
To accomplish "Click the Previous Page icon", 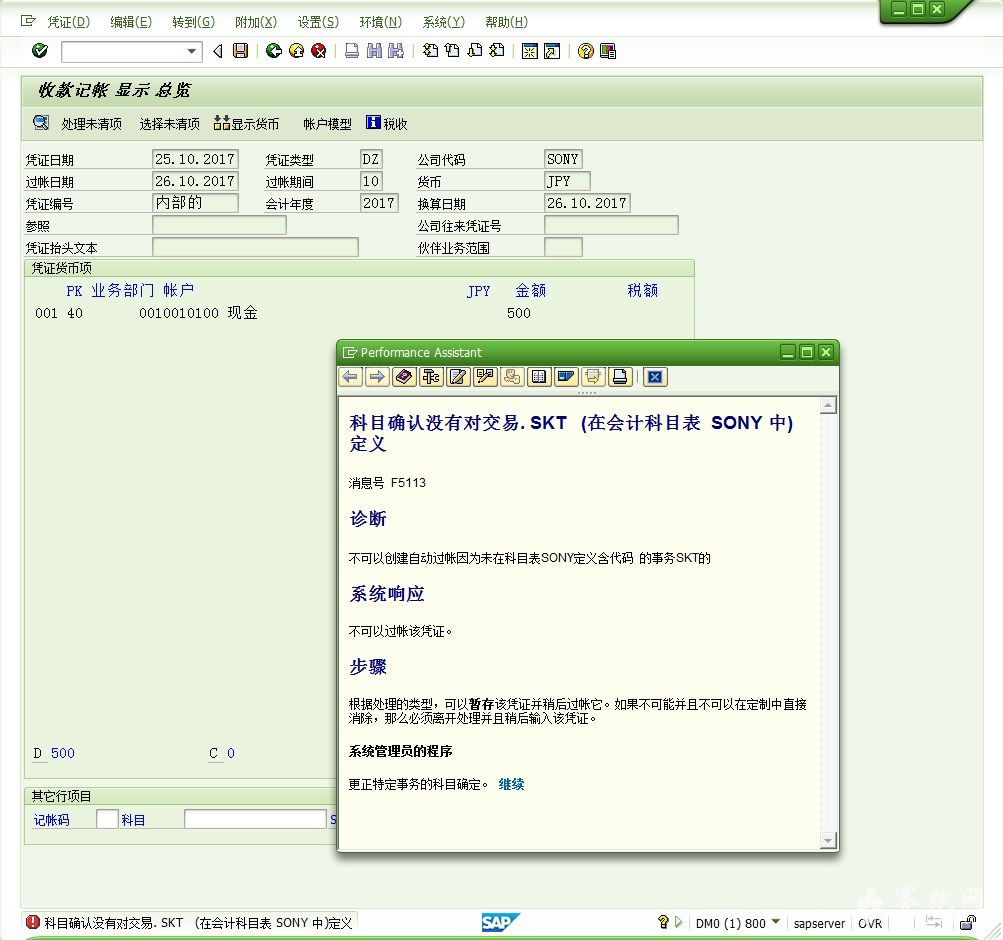I will pyautogui.click(x=452, y=51).
